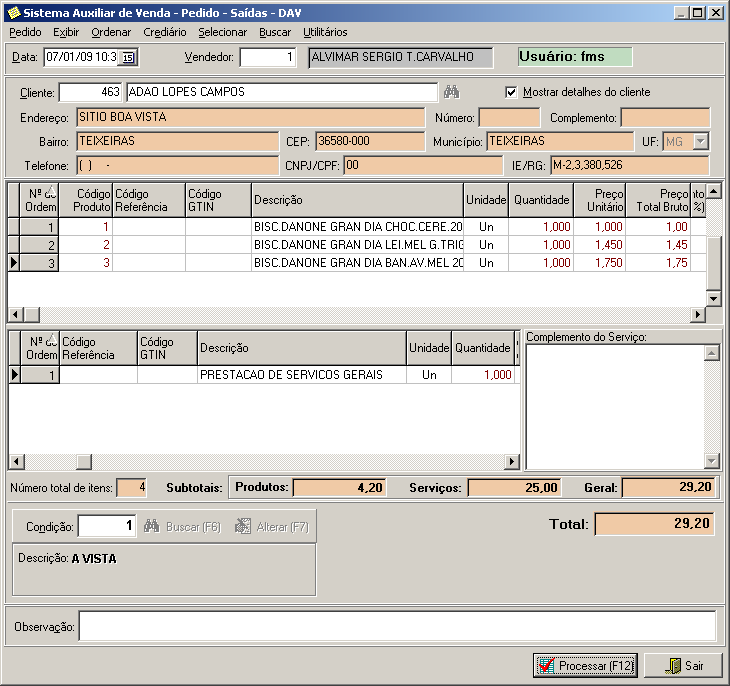
Task: Click the Serviços subtotal field 25,00
Action: [x=514, y=488]
